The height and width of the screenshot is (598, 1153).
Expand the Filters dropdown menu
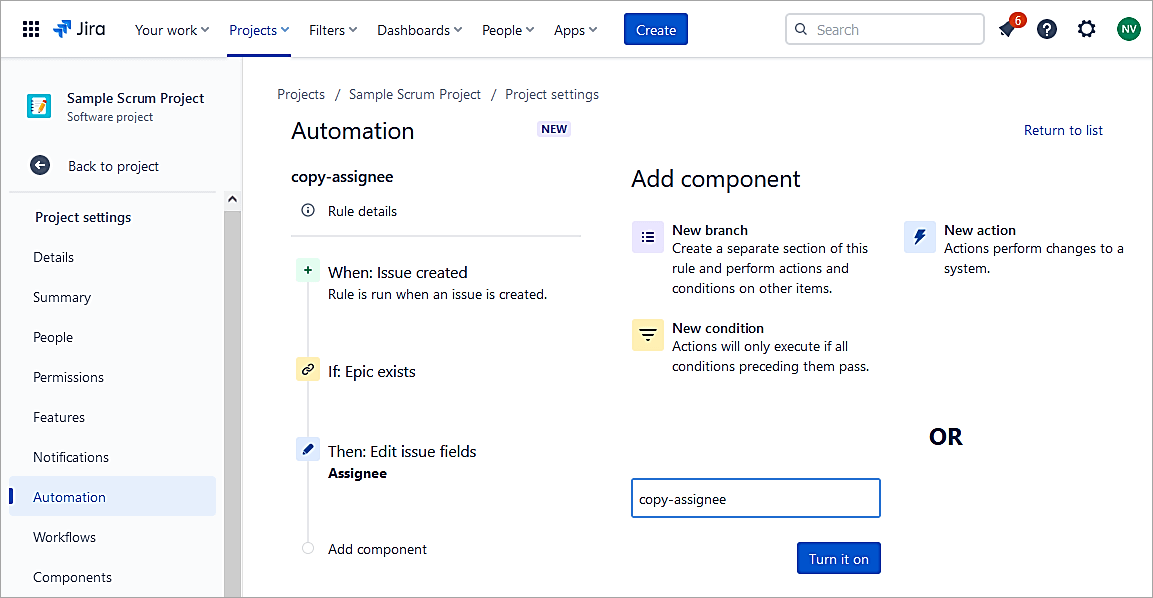tap(333, 30)
